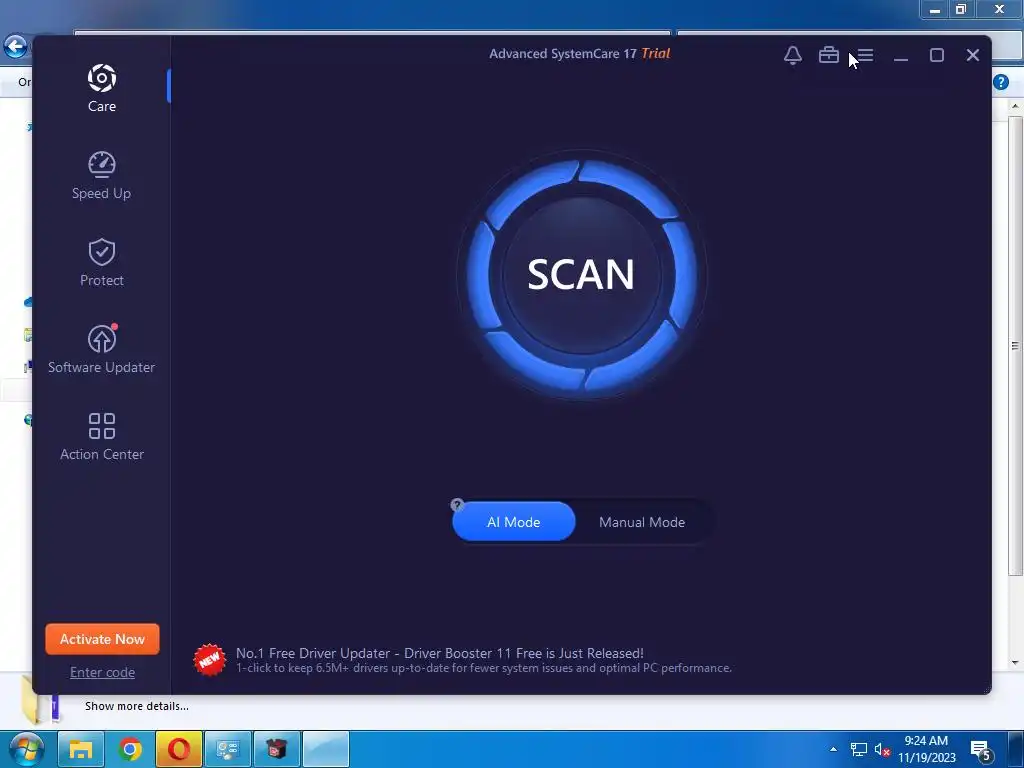Open the Enter code link
This screenshot has width=1024, height=768.
pos(103,672)
